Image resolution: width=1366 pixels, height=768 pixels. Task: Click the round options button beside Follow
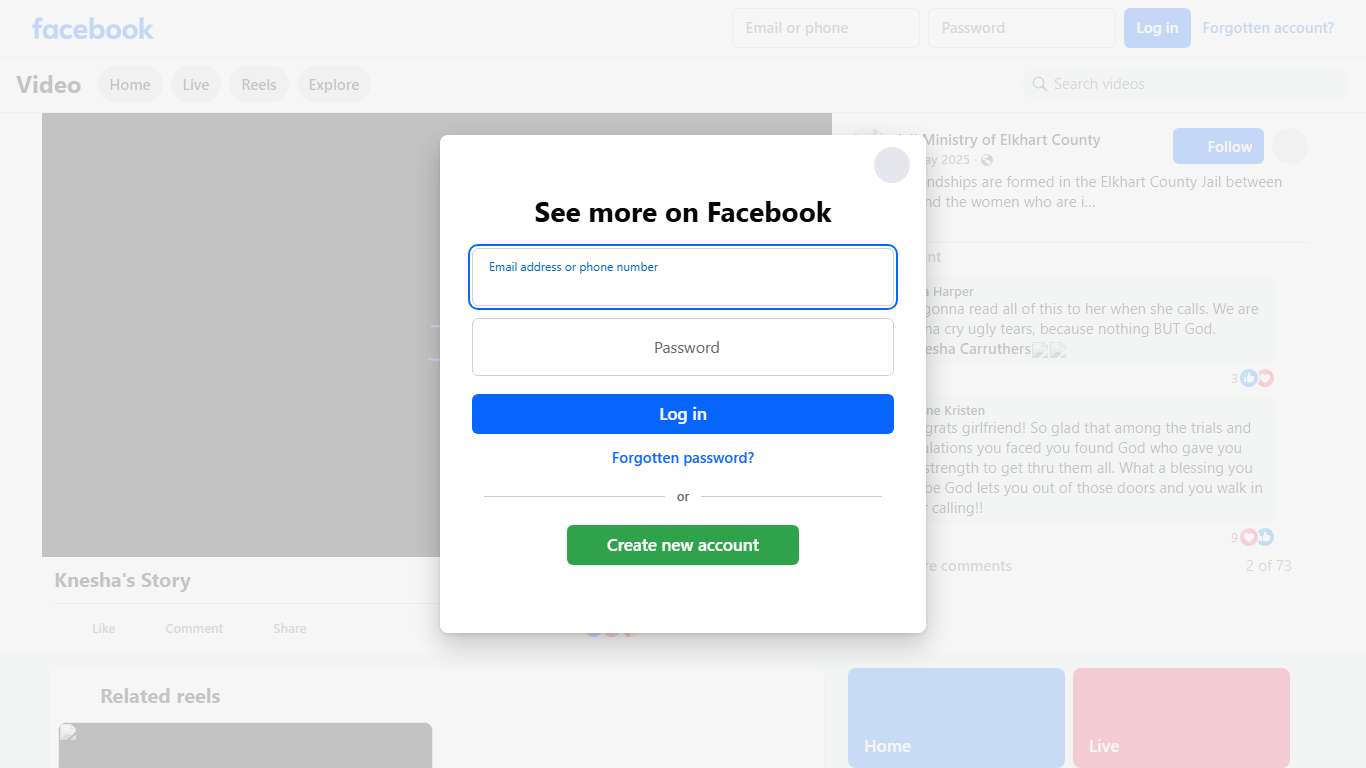[1290, 146]
